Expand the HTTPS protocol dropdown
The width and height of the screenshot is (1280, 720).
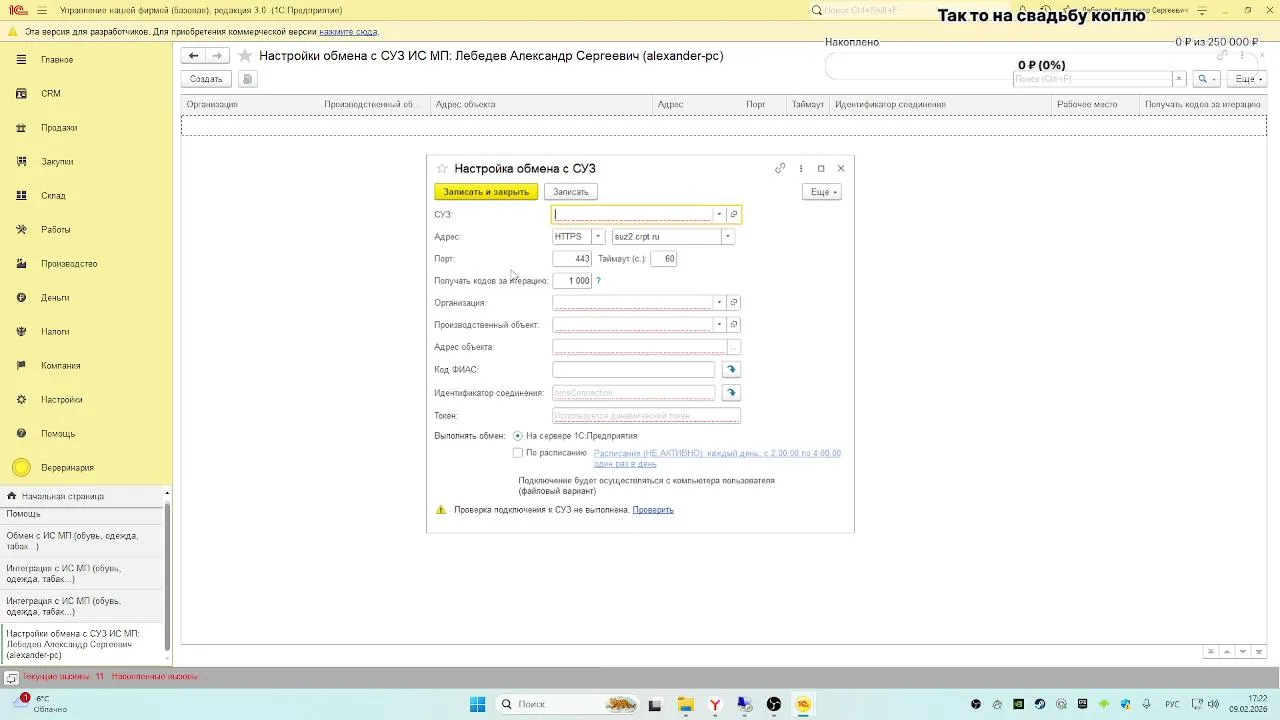[x=598, y=237]
